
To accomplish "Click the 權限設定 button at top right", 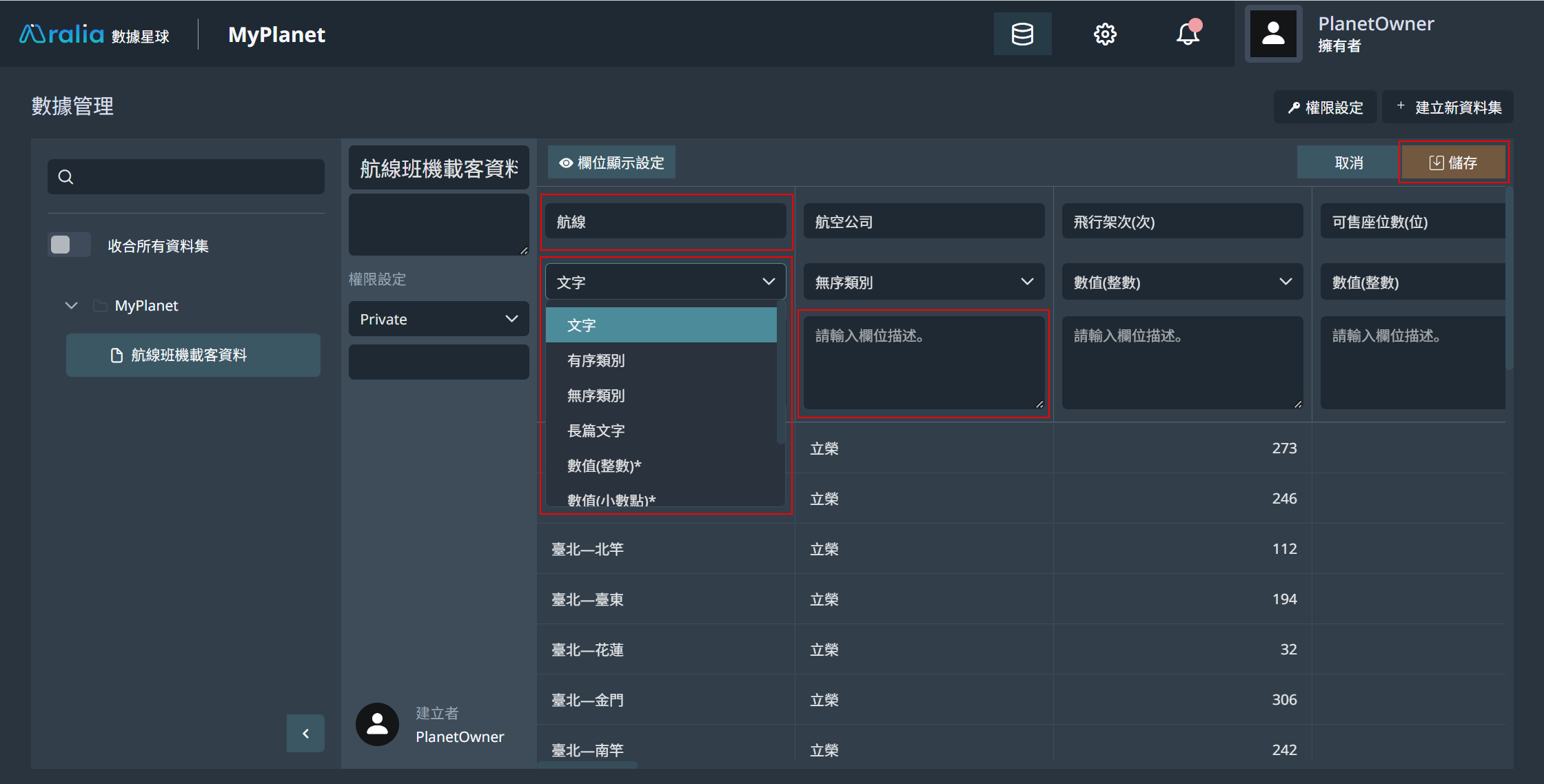I will 1325,107.
